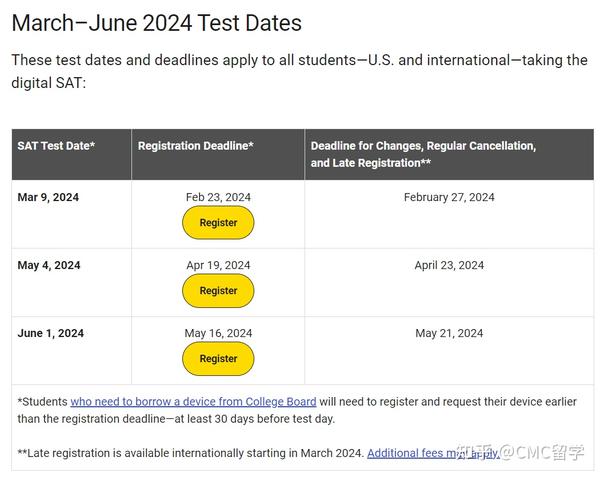Click the Deadline for Changes column header
This screenshot has width=600, height=477.
(423, 154)
